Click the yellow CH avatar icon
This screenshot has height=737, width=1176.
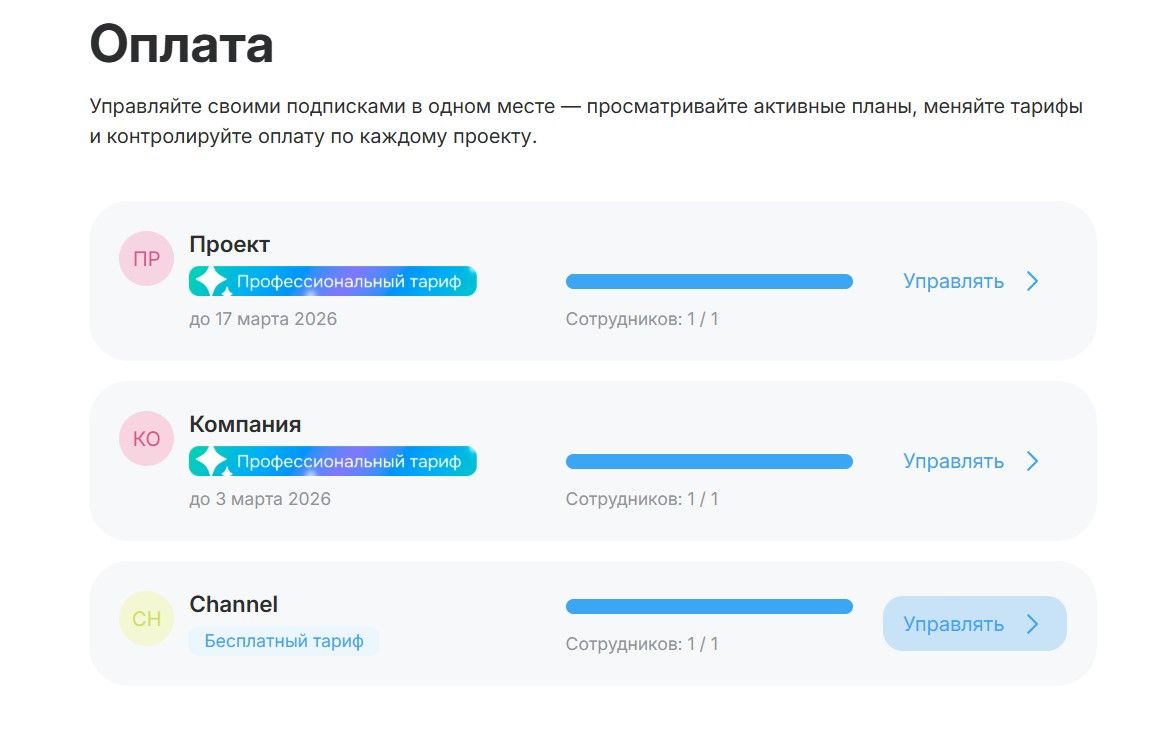tap(146, 619)
